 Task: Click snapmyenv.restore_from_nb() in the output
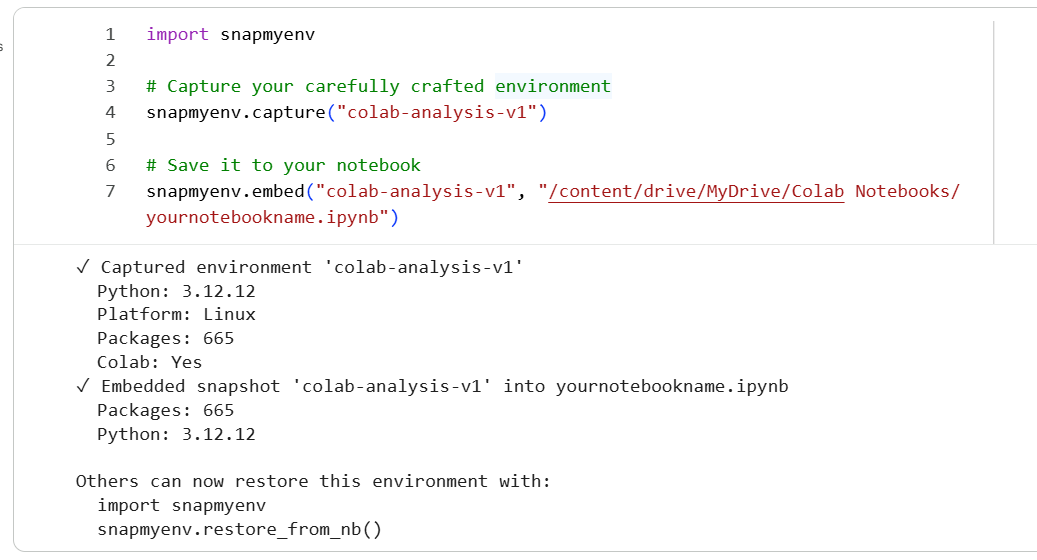tap(239, 530)
